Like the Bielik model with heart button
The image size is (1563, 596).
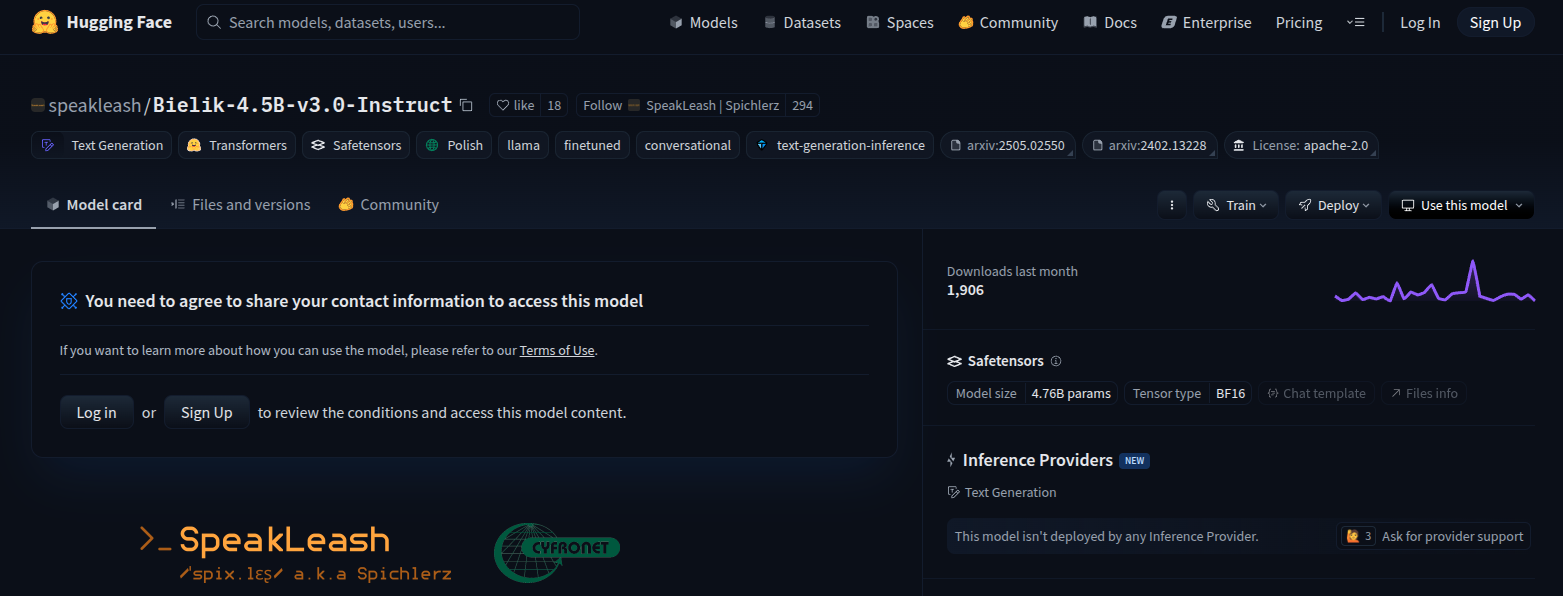[516, 105]
